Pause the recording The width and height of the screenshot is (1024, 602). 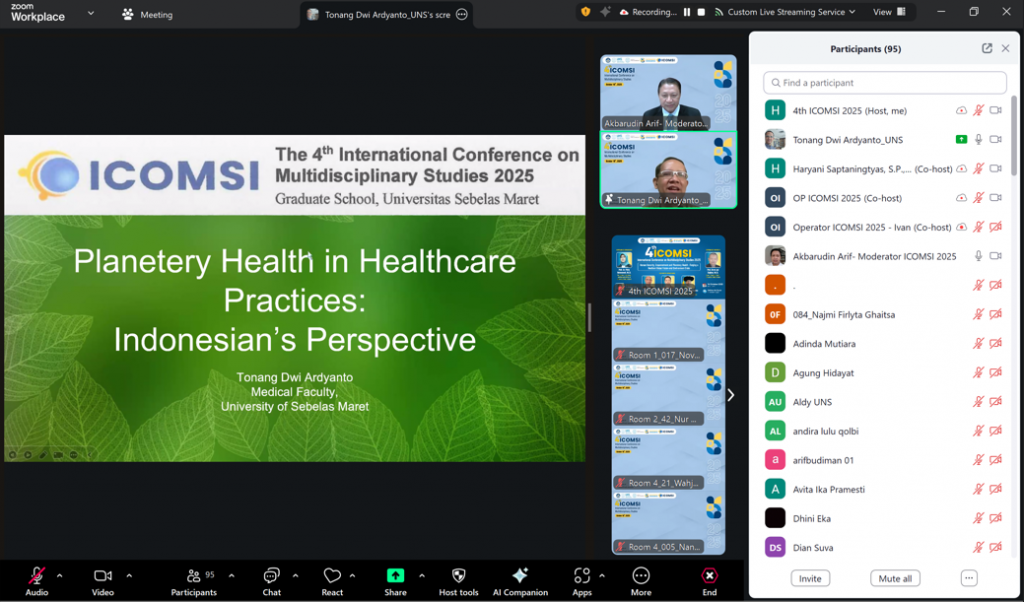coord(687,12)
